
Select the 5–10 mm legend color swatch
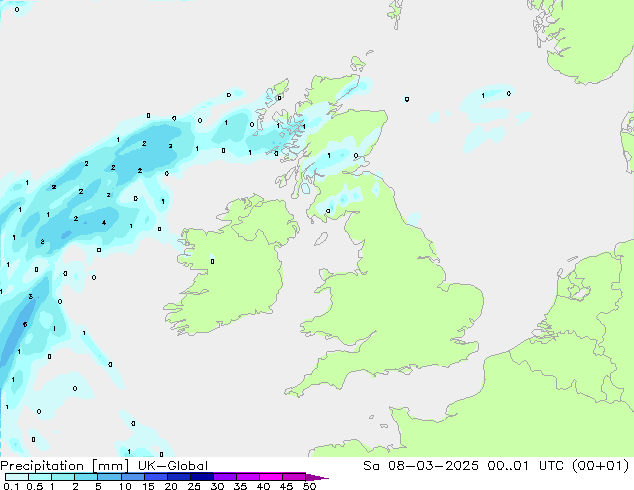[x=109, y=477]
